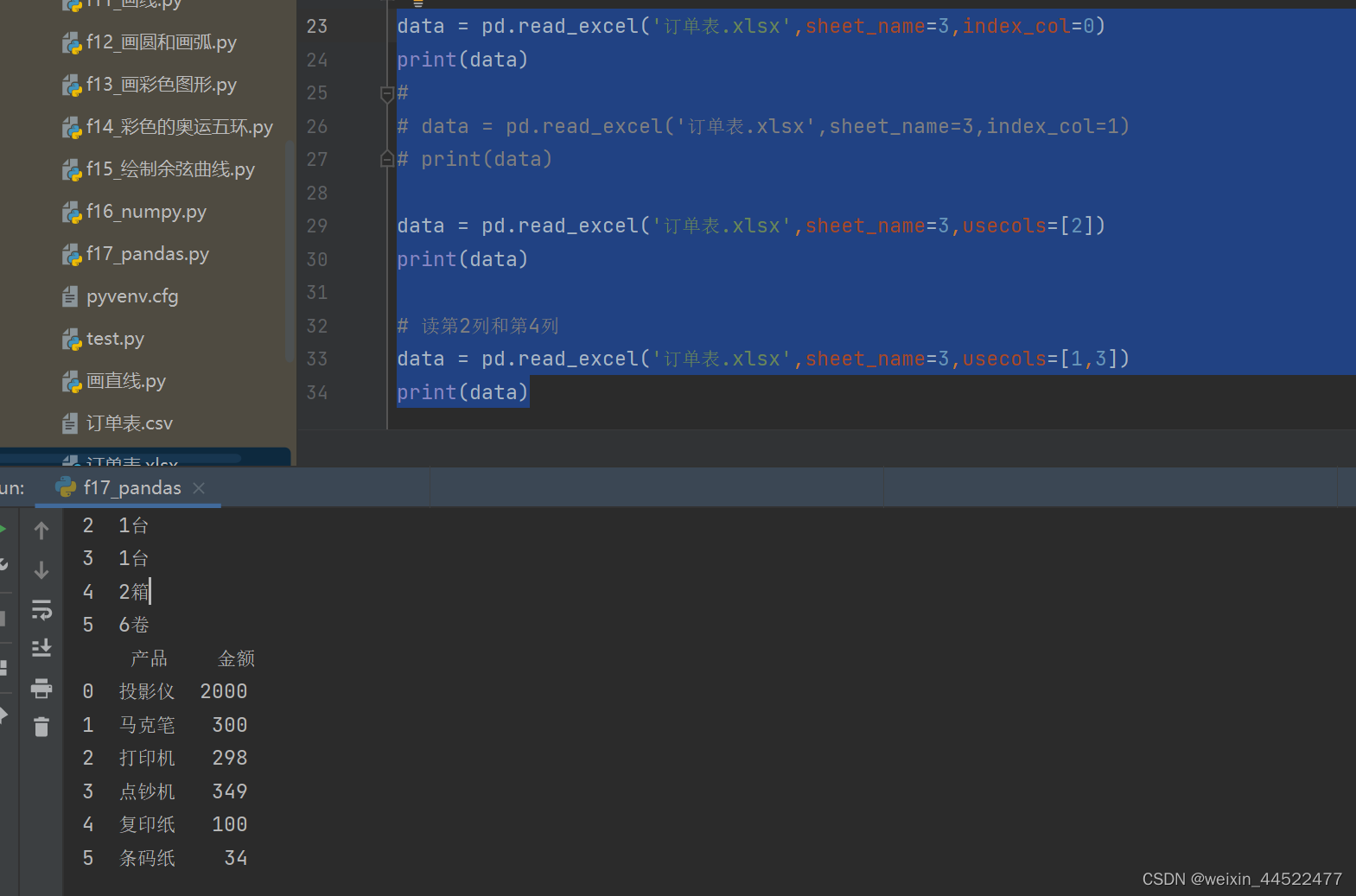Click 点钞机 row in console output
This screenshot has width=1356, height=896.
(165, 791)
